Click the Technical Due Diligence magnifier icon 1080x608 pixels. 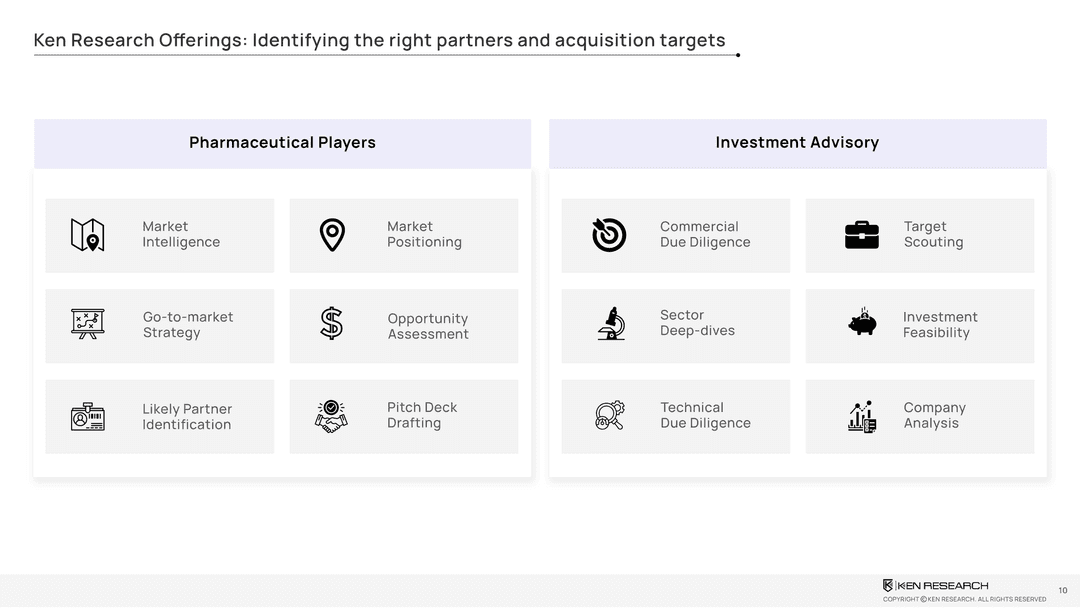tap(610, 416)
